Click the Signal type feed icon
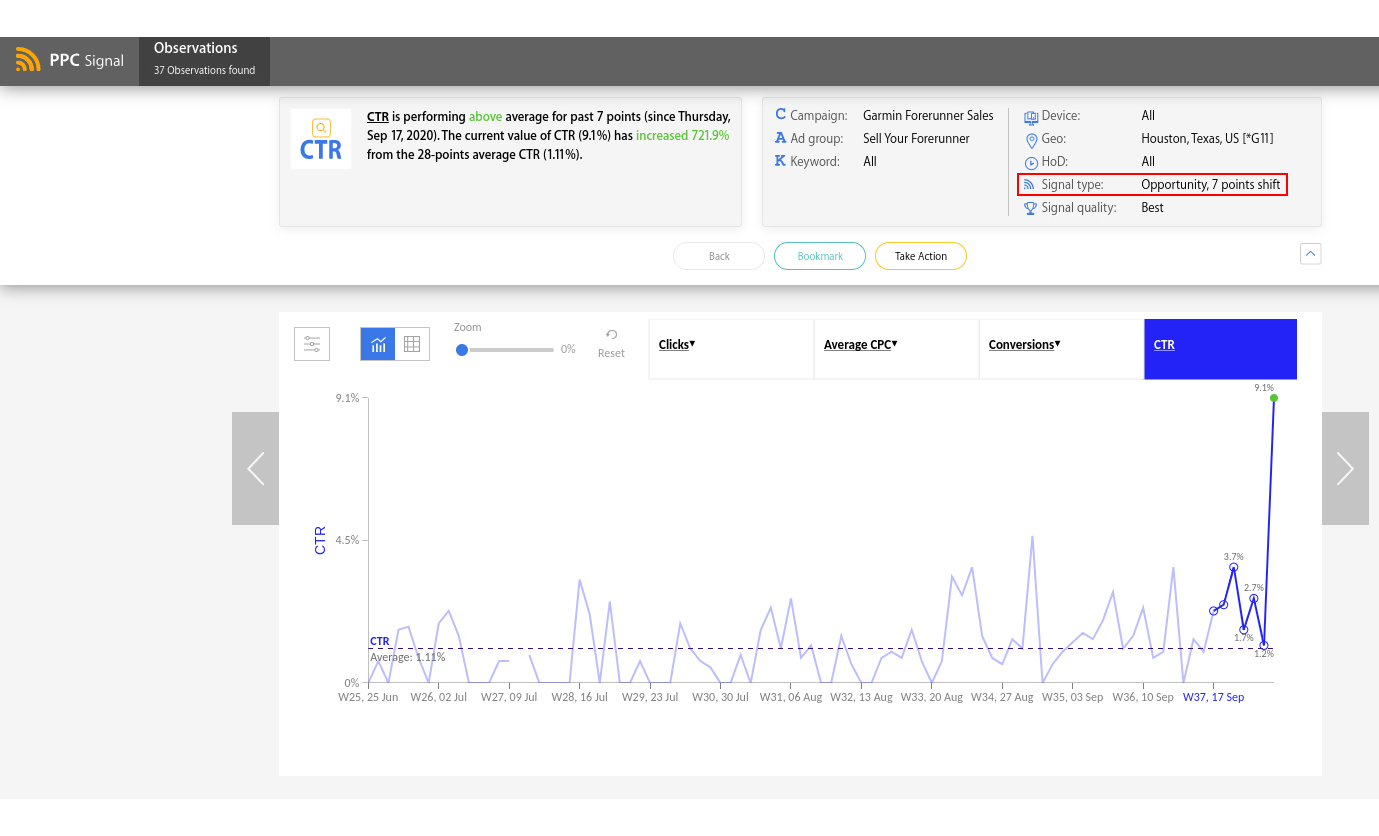This screenshot has width=1379, height=836. [x=1029, y=185]
